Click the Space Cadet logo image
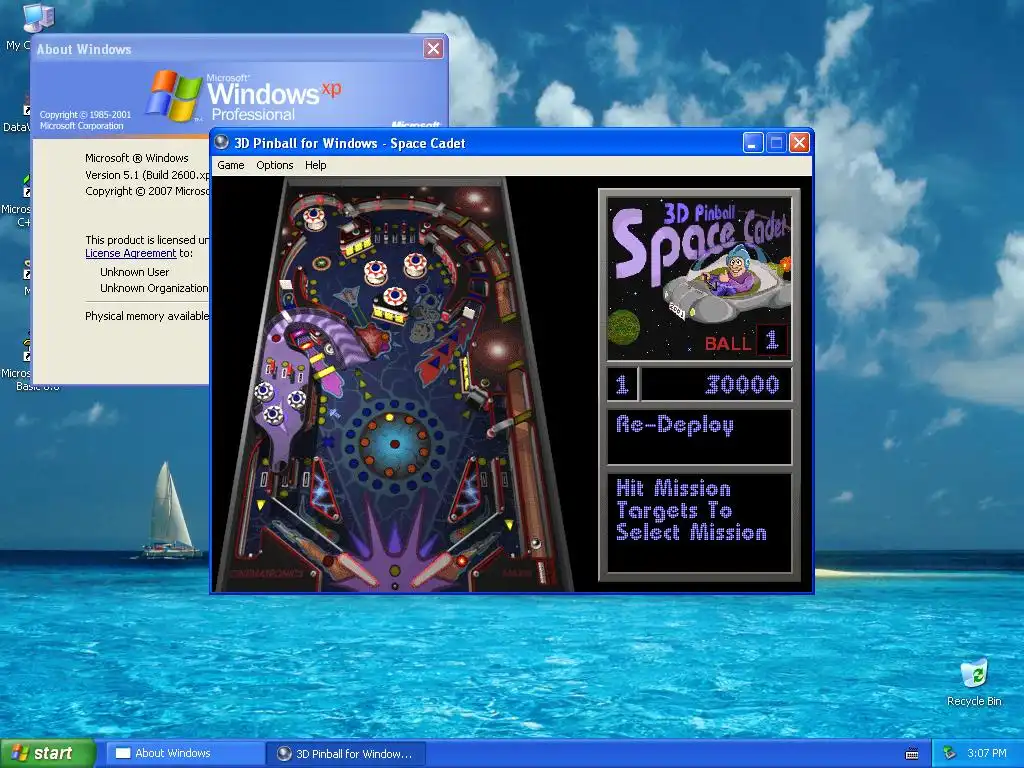 (699, 280)
